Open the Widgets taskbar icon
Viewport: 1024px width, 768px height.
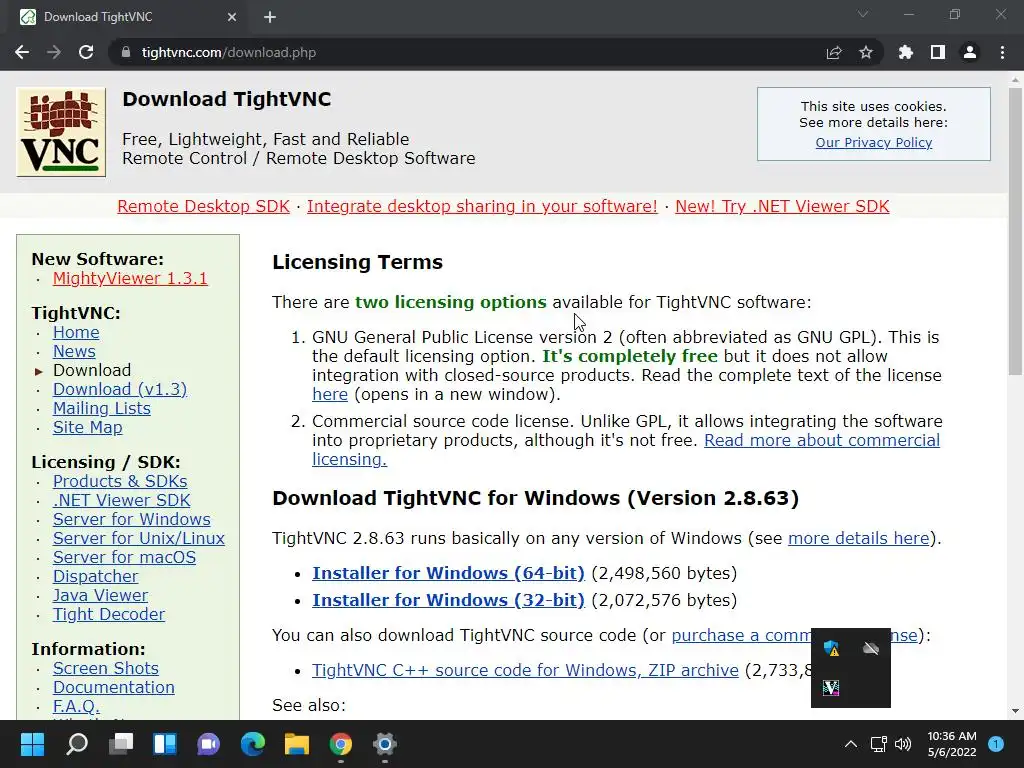point(165,744)
